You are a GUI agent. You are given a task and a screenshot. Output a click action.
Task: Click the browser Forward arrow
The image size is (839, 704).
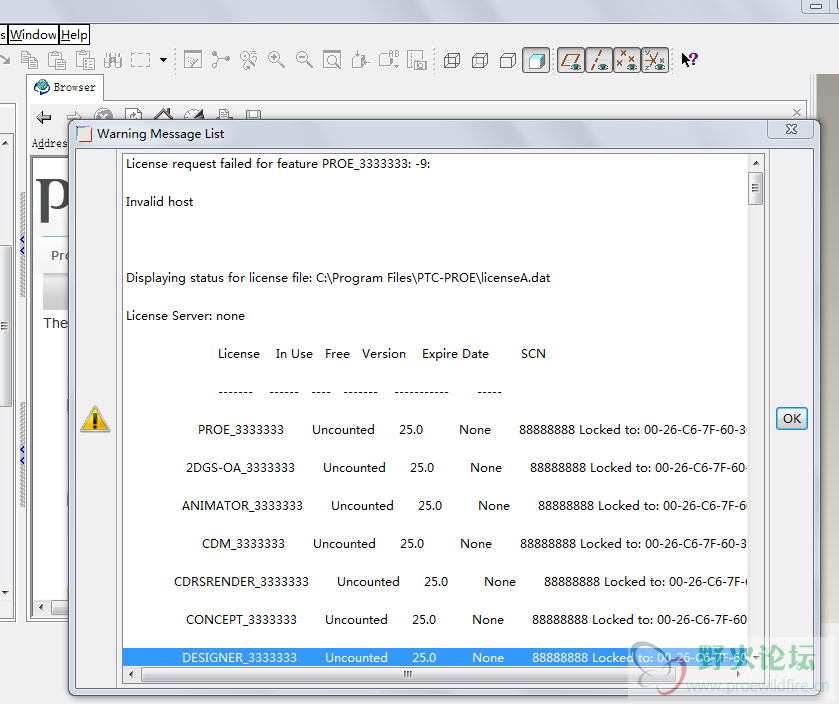[74, 114]
